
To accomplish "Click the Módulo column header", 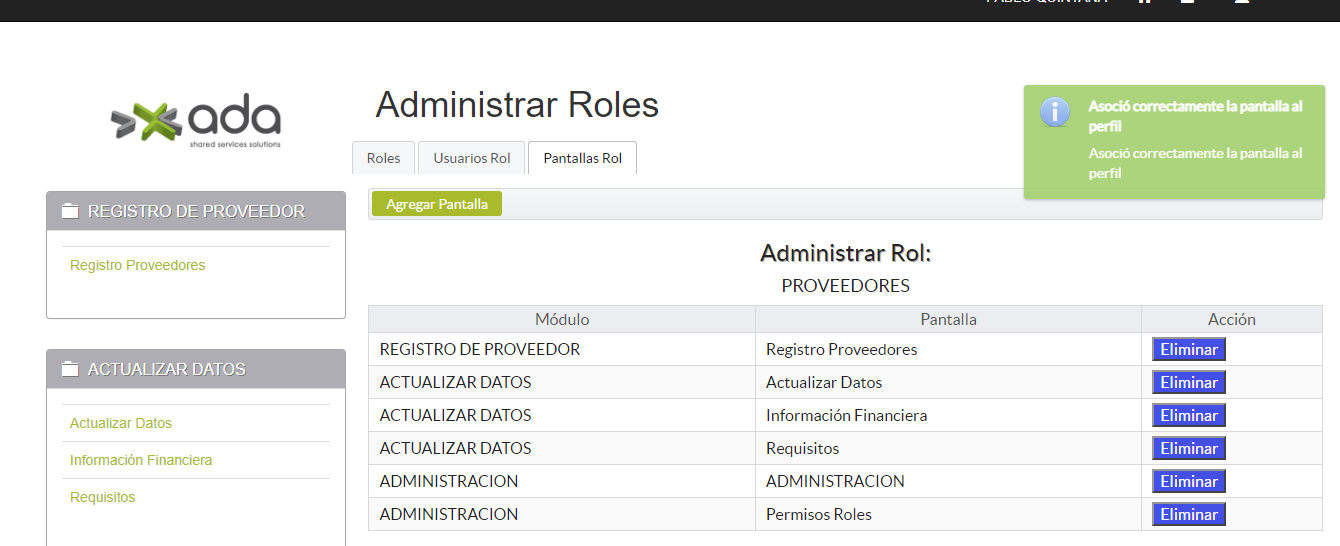I will (561, 320).
